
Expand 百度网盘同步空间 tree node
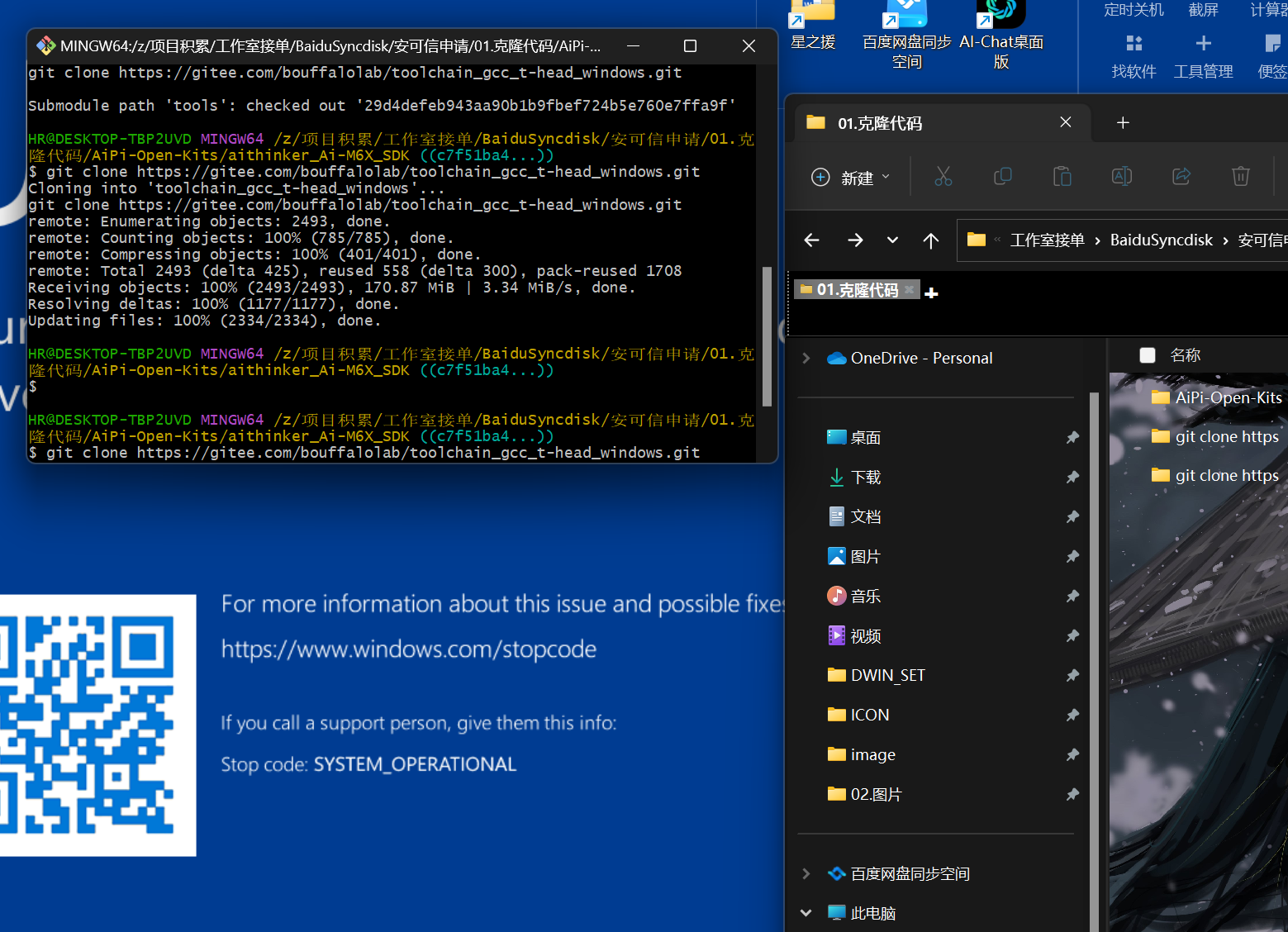[x=806, y=873]
